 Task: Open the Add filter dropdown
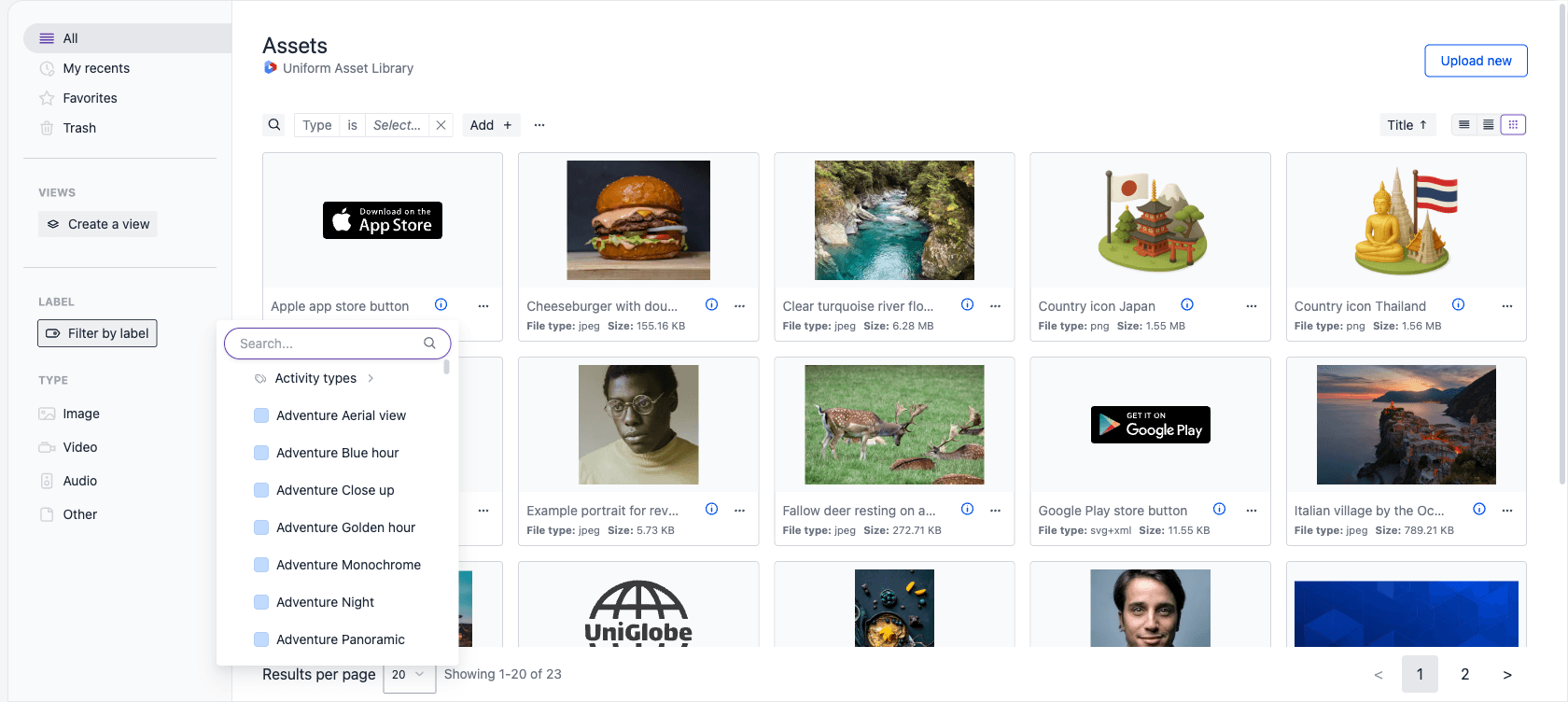[x=491, y=125]
